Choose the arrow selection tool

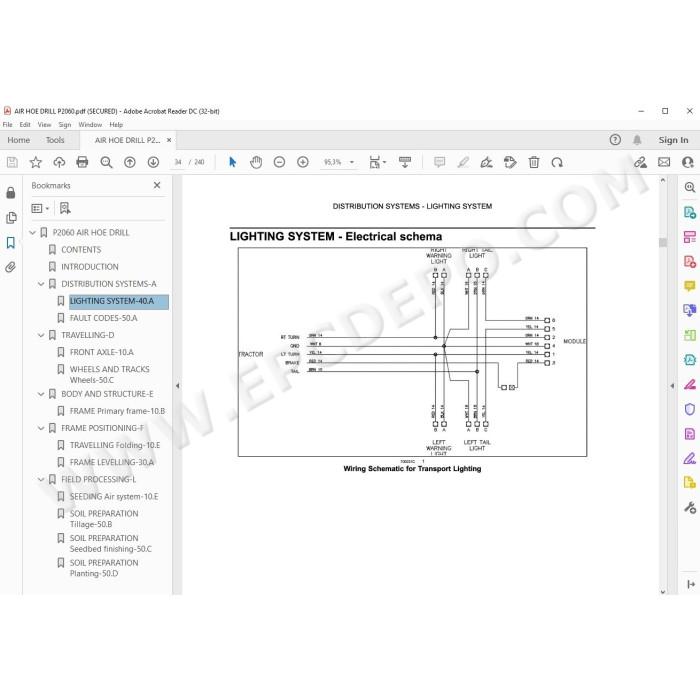[x=232, y=162]
